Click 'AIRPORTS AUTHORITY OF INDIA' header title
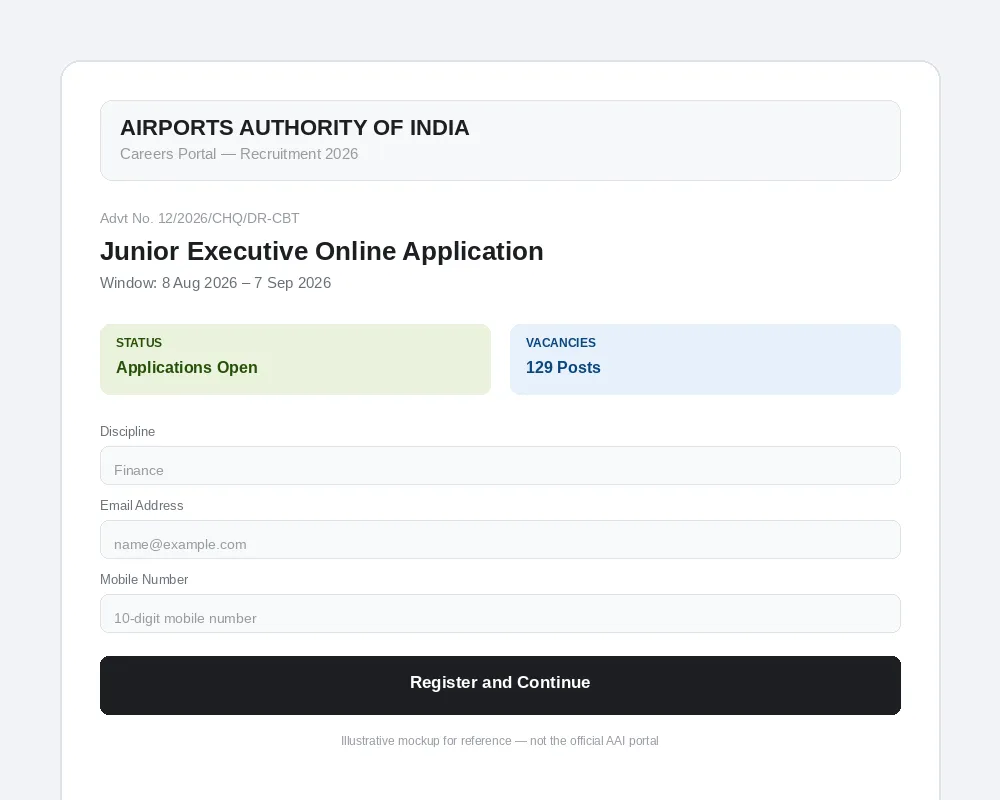The height and width of the screenshot is (800, 1000). [x=295, y=128]
